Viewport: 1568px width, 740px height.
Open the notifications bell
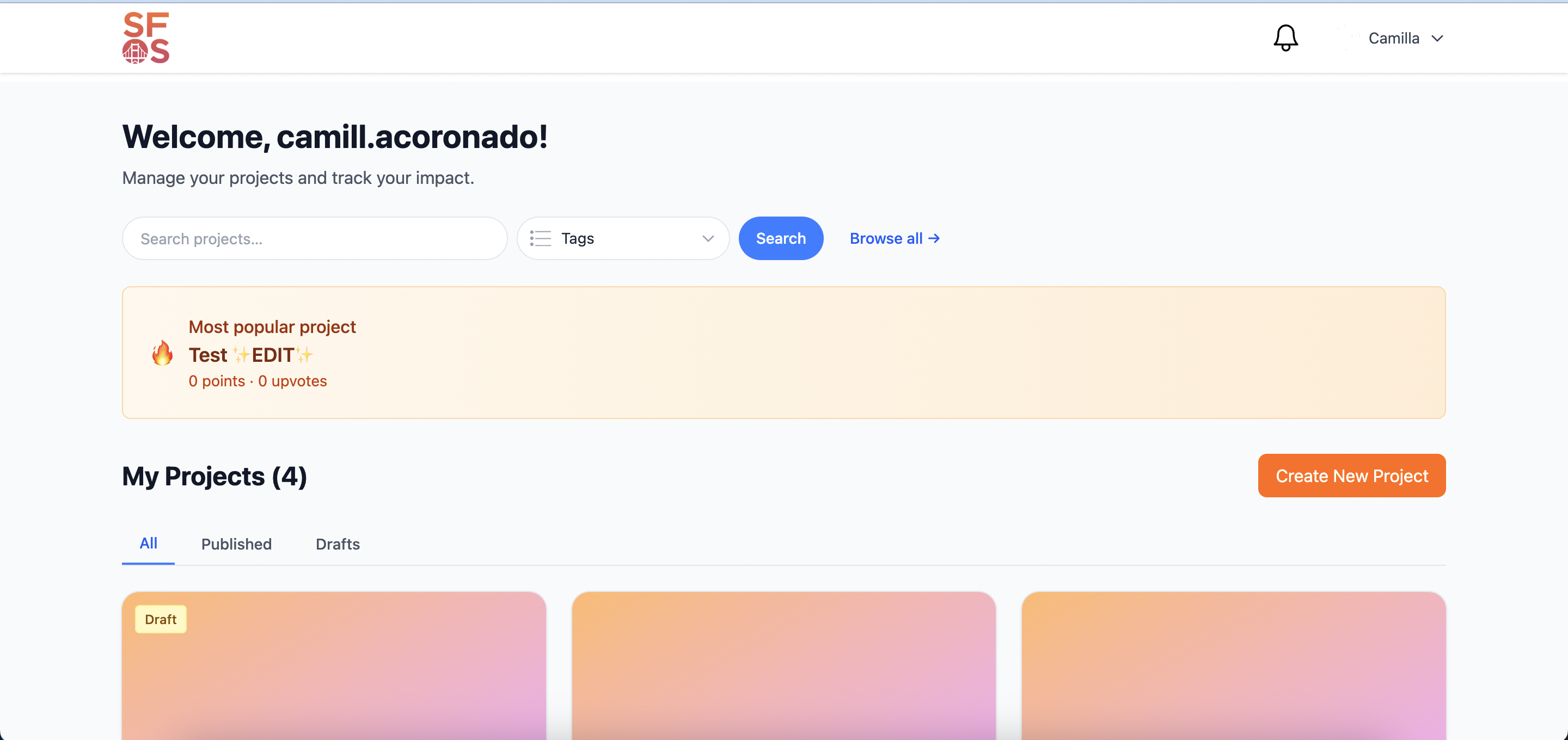(x=1285, y=38)
